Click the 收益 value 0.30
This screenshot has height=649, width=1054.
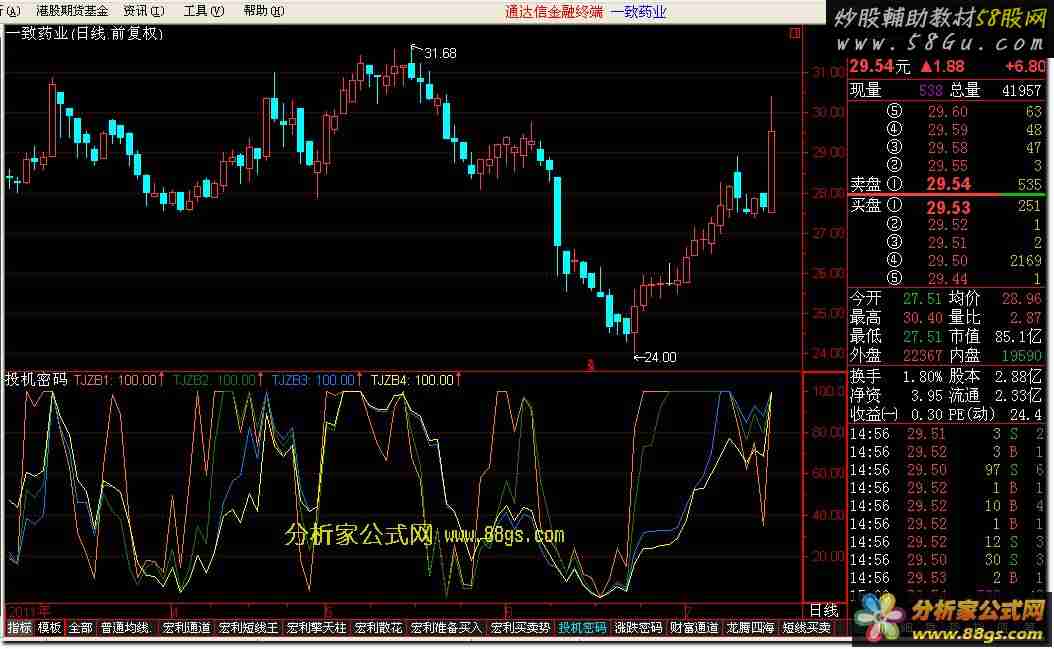click(926, 414)
